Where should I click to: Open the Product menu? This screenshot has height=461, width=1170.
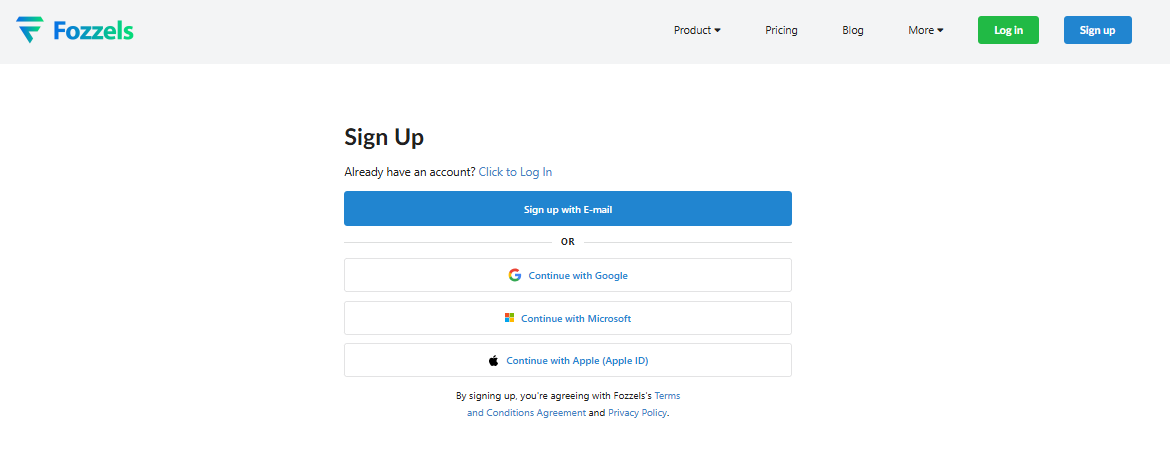[x=692, y=30]
